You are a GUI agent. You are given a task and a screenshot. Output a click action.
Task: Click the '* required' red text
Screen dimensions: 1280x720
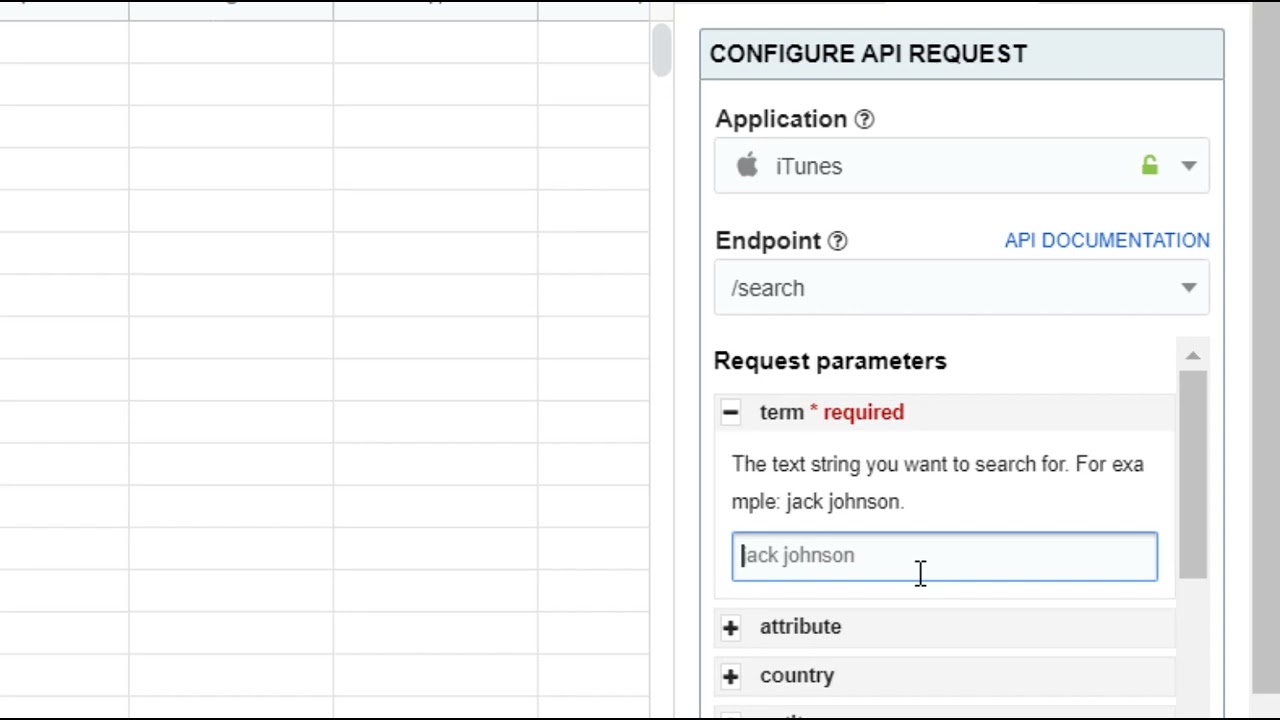tap(857, 412)
